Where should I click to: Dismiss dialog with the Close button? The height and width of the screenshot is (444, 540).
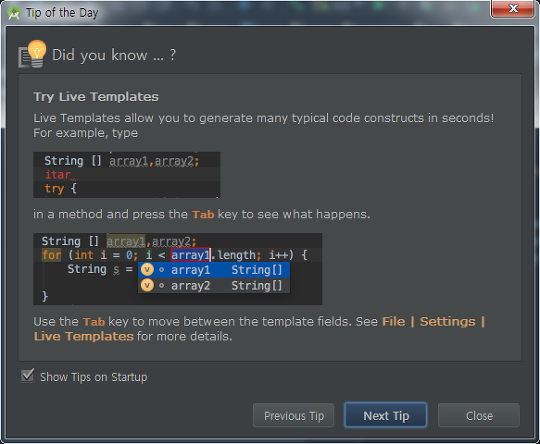(x=479, y=415)
